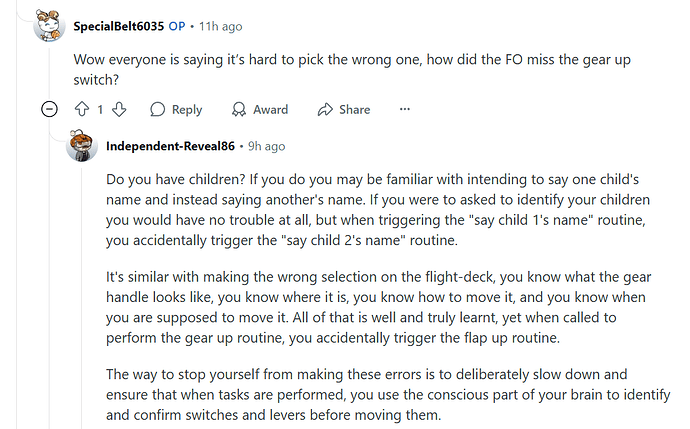The image size is (690, 429).
Task: Give an Award to the comment
Action: point(260,109)
